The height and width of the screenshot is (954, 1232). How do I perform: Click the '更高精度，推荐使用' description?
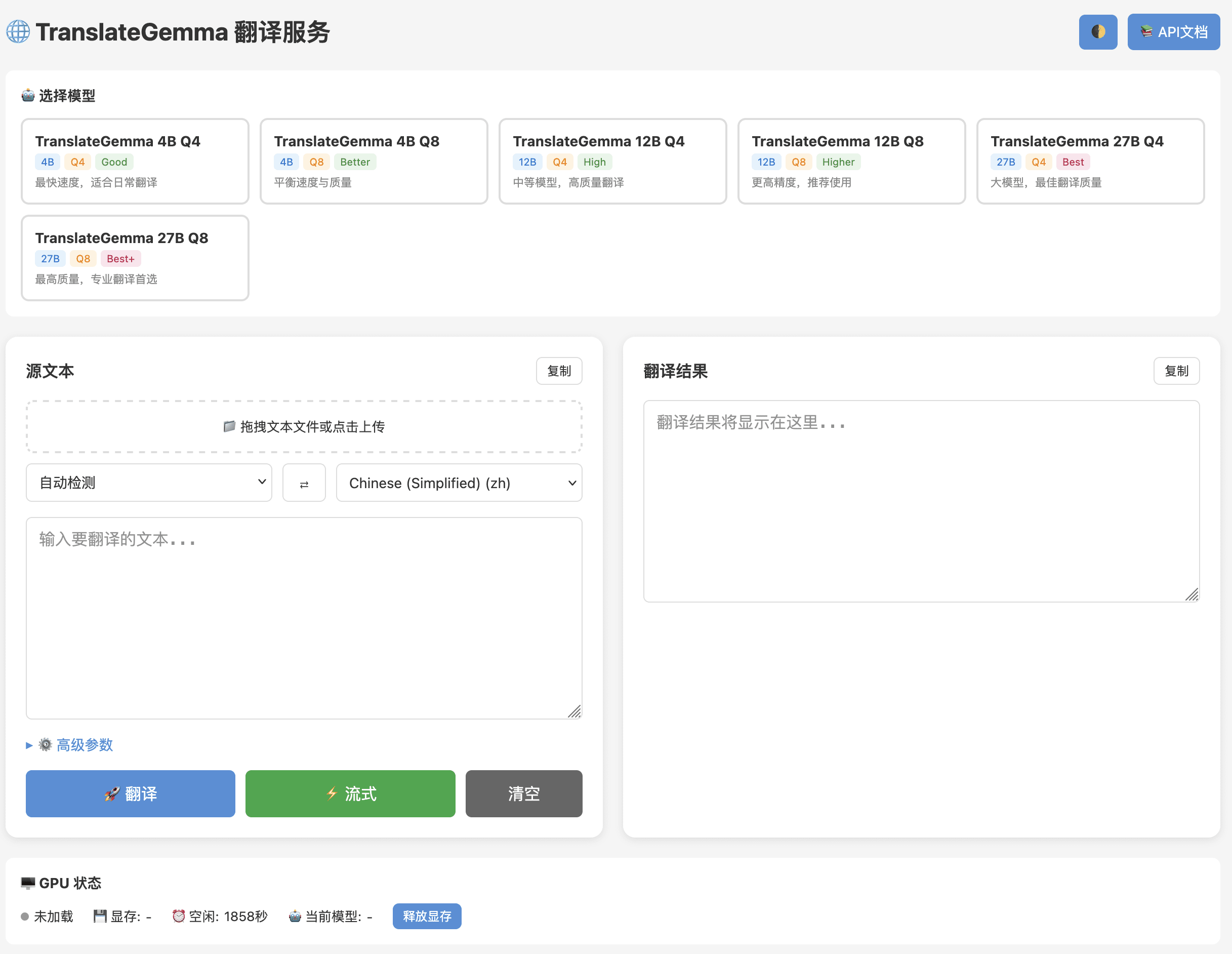click(802, 182)
